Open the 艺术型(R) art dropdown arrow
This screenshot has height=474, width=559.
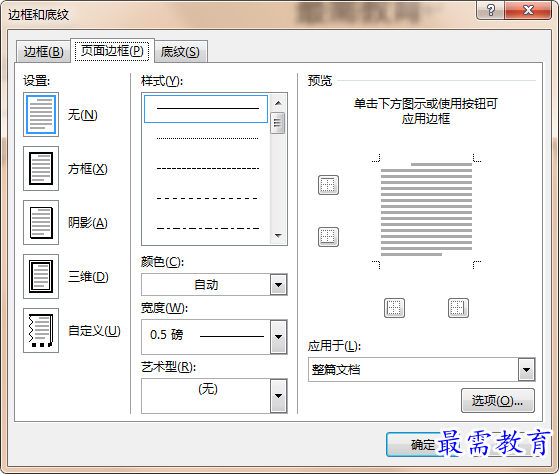[278, 396]
